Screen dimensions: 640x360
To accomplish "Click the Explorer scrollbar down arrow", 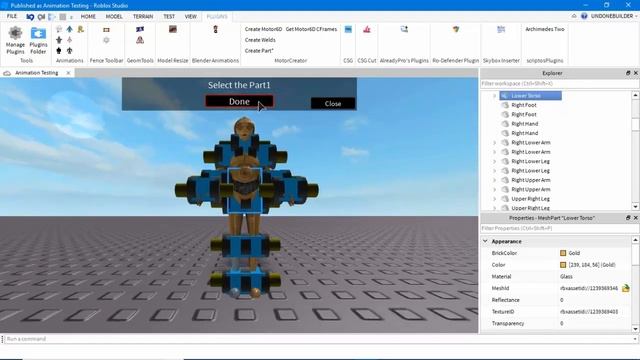I will click(636, 207).
